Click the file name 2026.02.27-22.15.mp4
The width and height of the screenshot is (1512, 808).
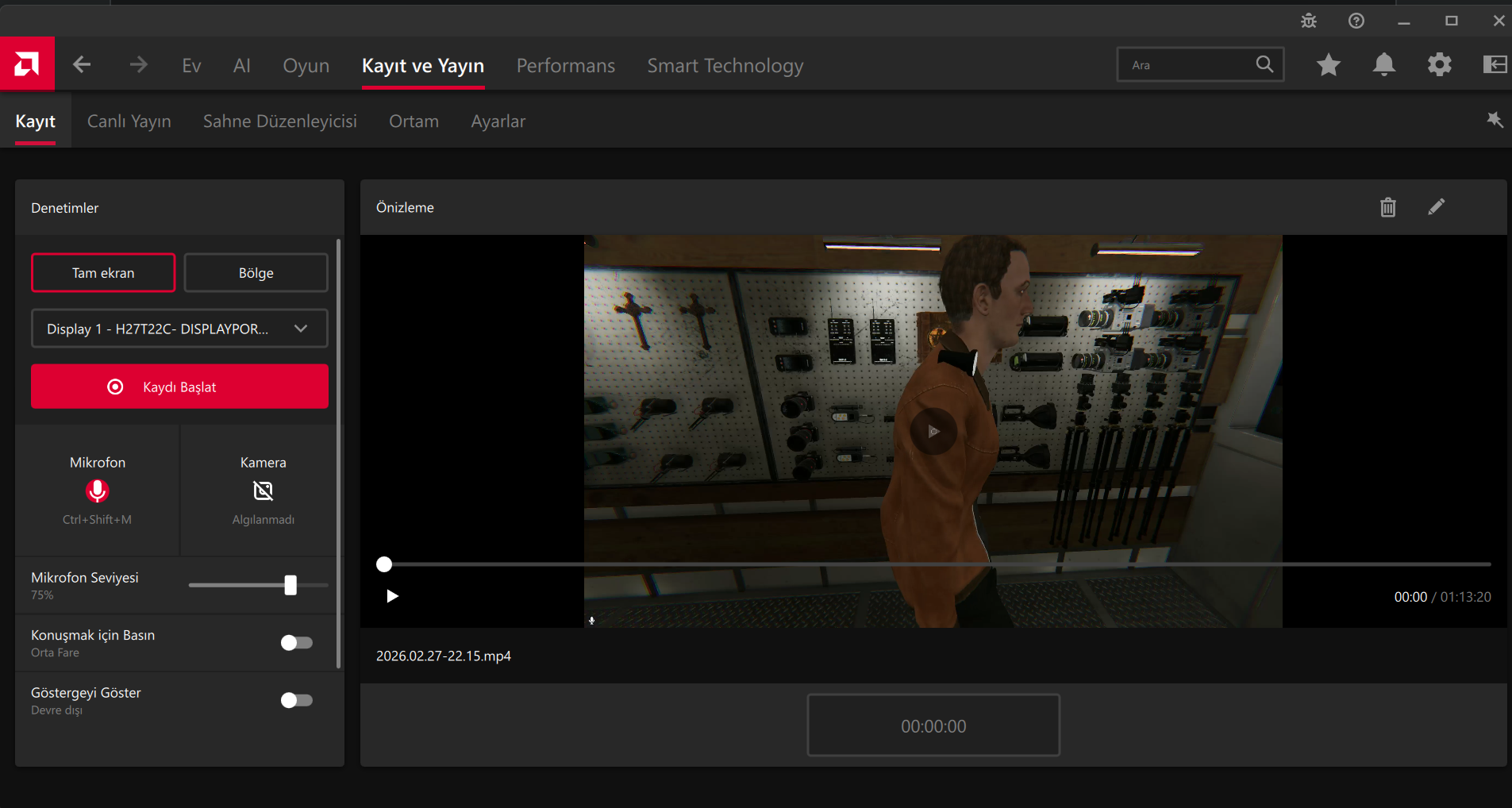(444, 656)
